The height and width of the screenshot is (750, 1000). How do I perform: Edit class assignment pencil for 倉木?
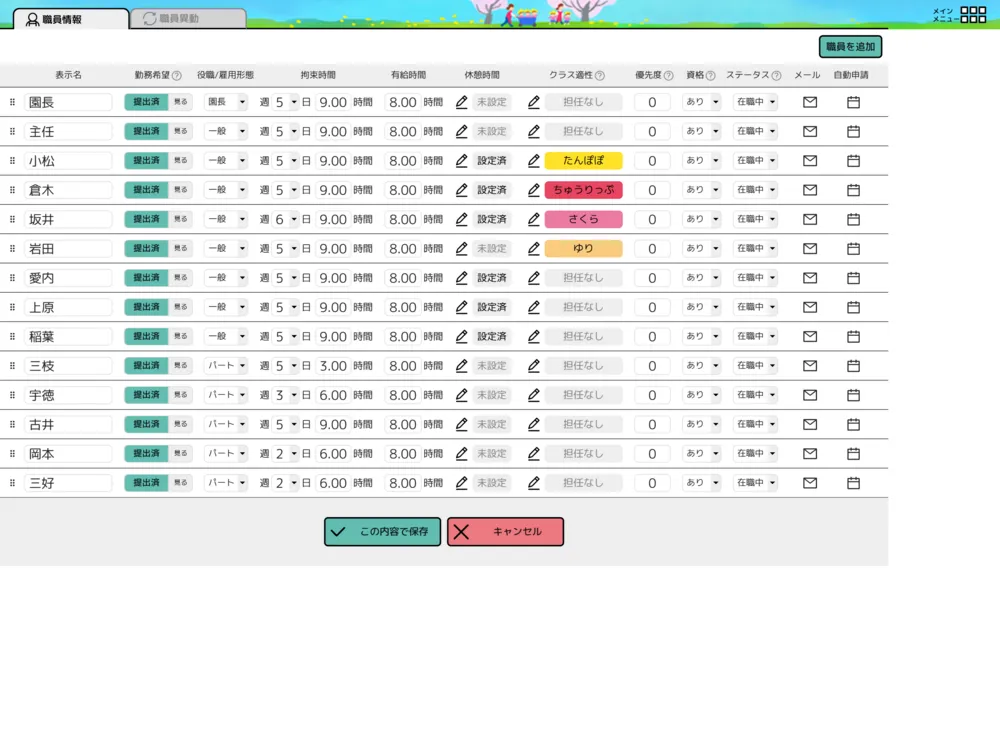click(534, 190)
